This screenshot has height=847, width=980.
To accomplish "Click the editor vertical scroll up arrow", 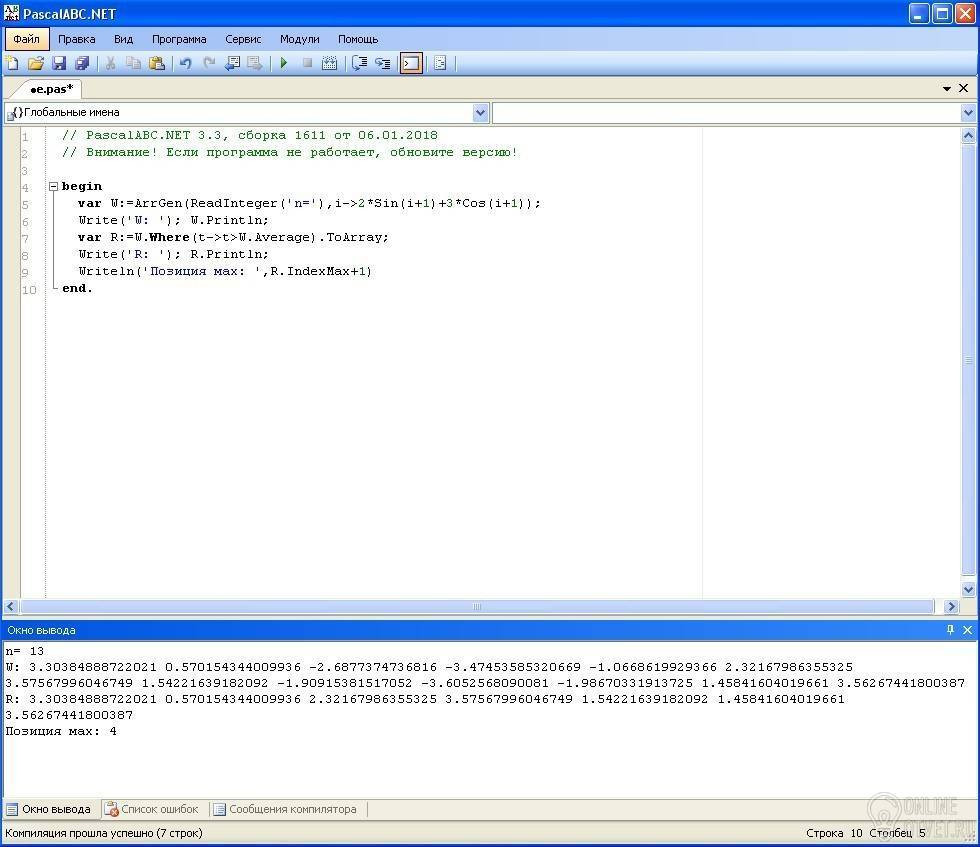I will (x=968, y=135).
